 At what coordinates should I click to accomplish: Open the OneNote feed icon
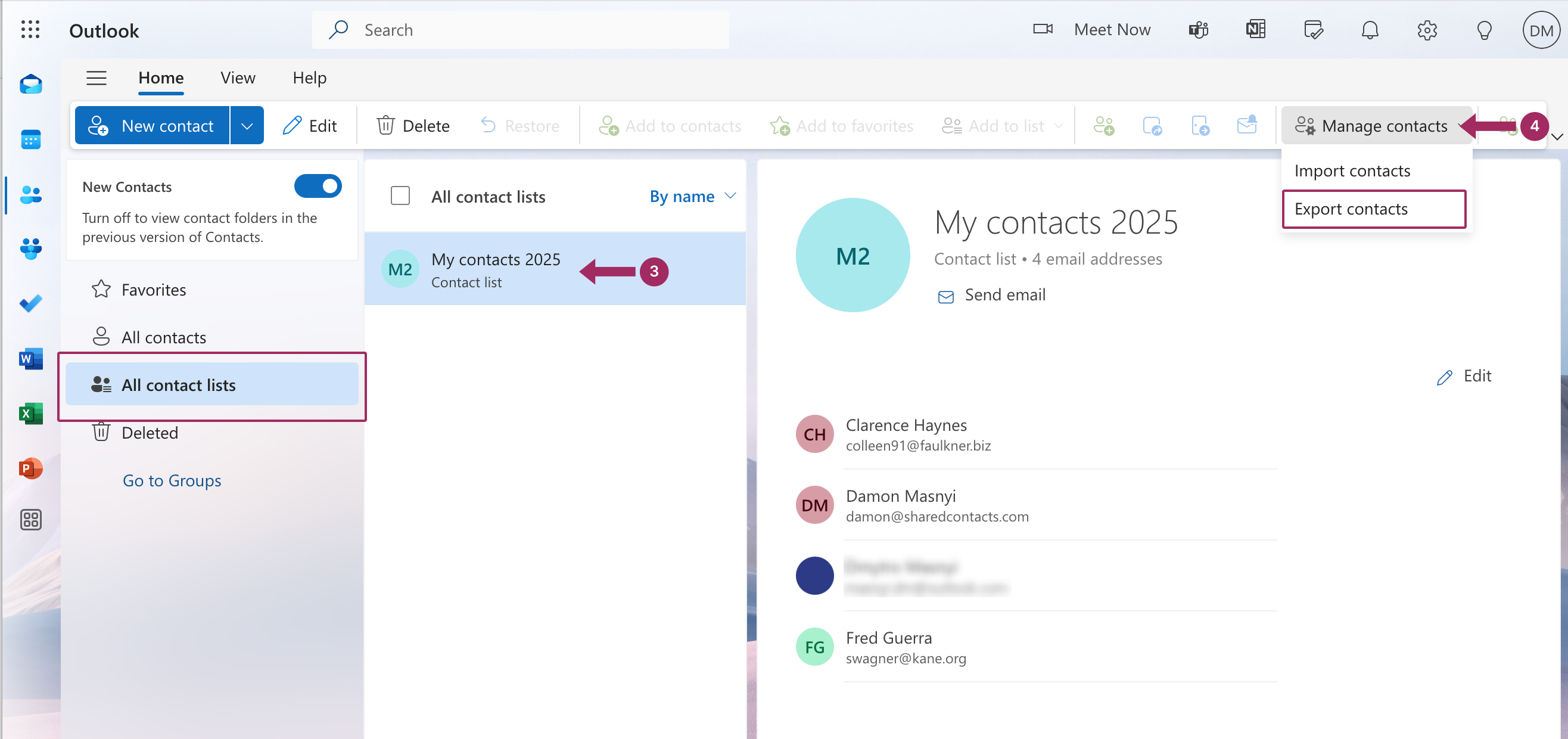click(1255, 29)
